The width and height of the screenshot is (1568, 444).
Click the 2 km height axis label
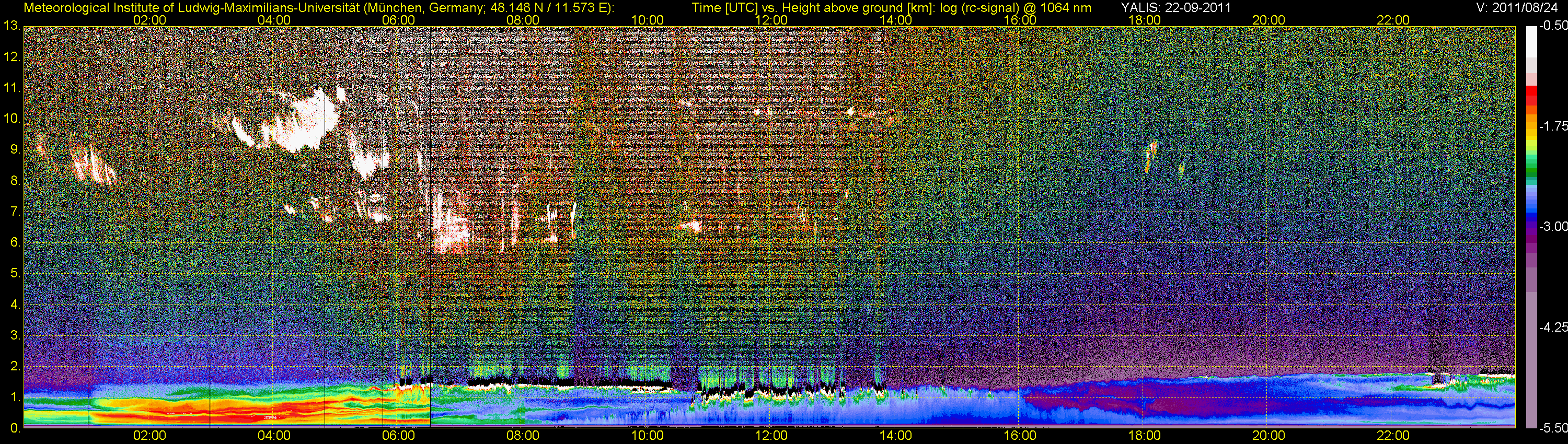15,366
